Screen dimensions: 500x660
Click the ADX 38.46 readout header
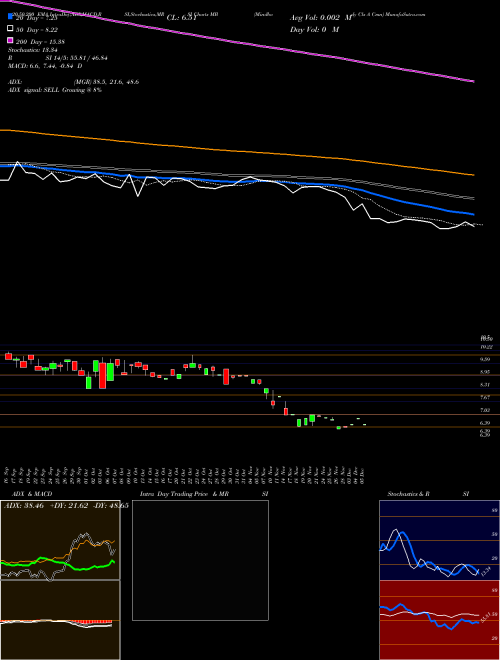click(x=66, y=506)
